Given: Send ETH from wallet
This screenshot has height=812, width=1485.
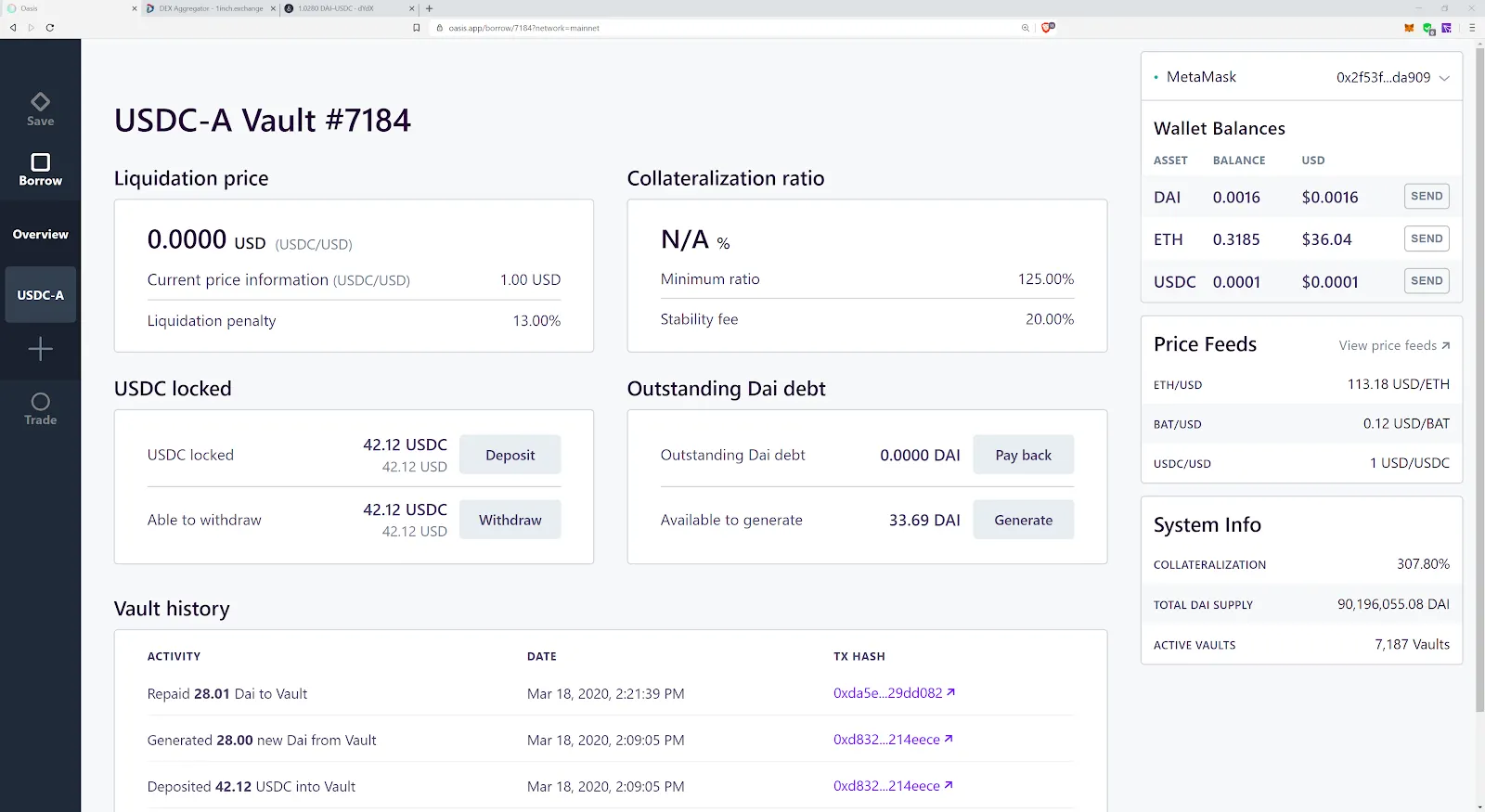Looking at the screenshot, I should [x=1427, y=238].
